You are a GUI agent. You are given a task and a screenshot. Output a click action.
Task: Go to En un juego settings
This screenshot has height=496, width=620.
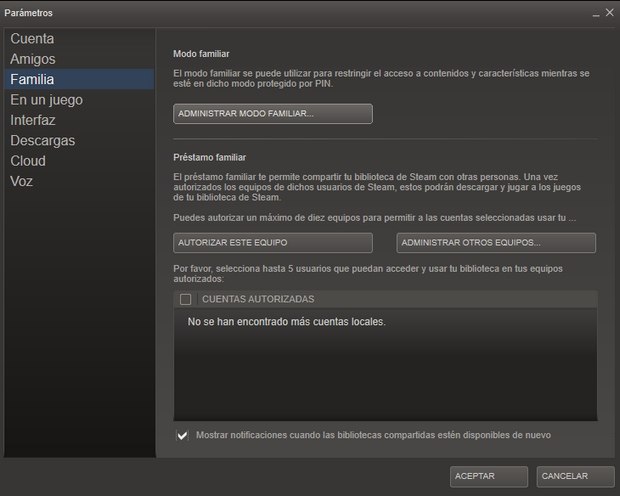(46, 100)
